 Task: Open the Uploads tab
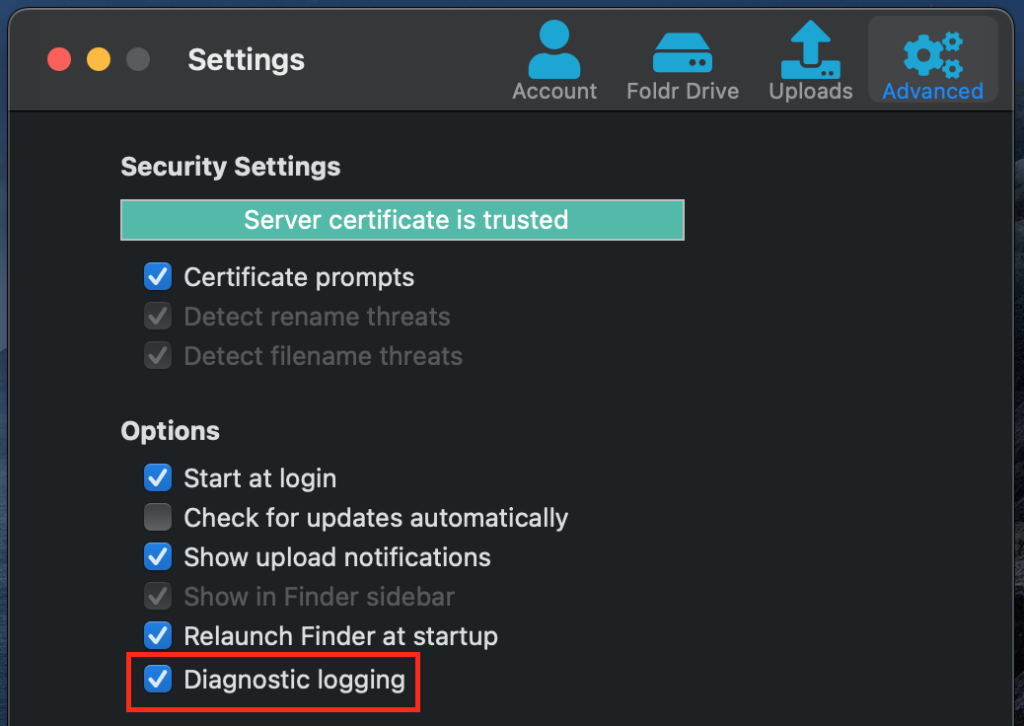click(810, 90)
